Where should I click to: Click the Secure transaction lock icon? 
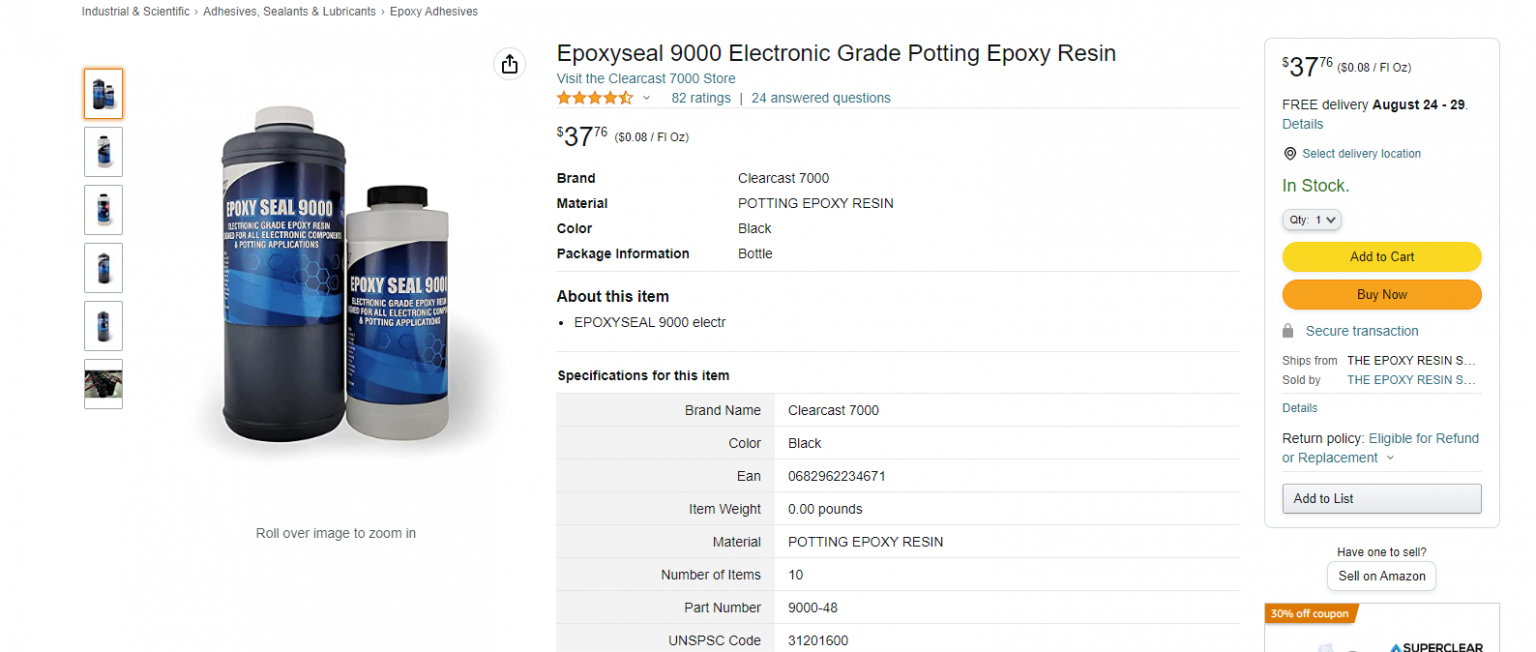click(1290, 331)
